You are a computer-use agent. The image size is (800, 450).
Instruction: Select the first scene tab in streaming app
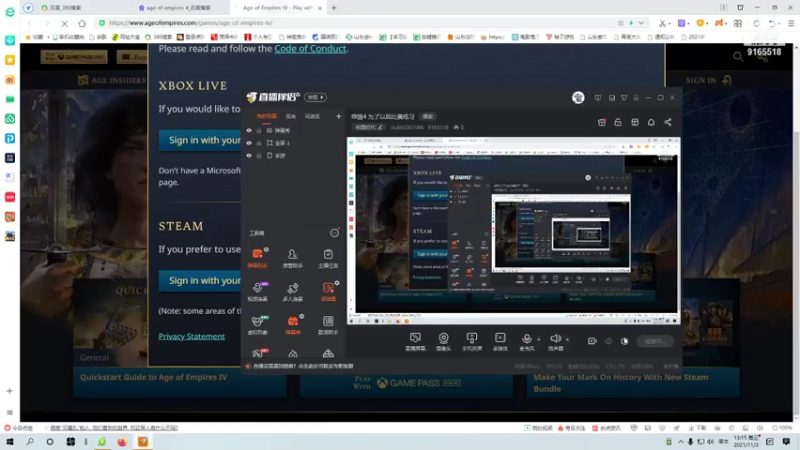[x=266, y=116]
